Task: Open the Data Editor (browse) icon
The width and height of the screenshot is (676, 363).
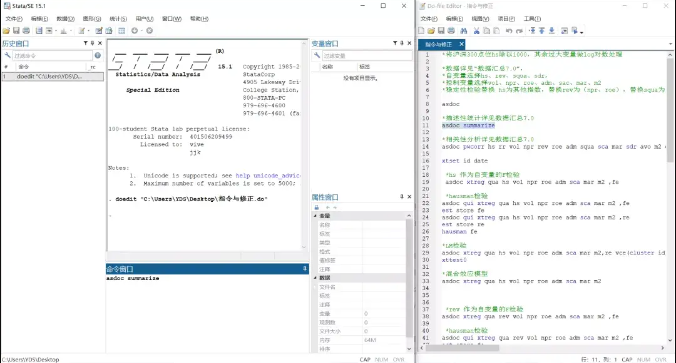Action: tap(109, 31)
